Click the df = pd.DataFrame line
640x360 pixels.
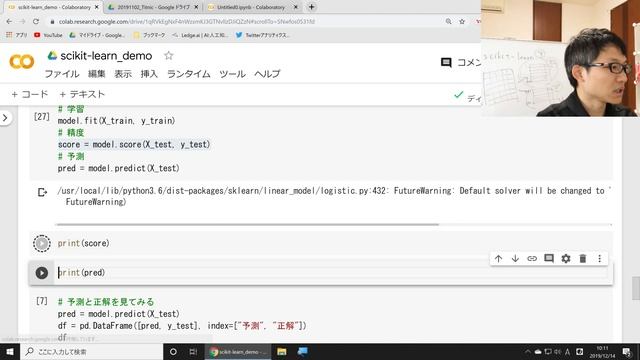click(182, 326)
